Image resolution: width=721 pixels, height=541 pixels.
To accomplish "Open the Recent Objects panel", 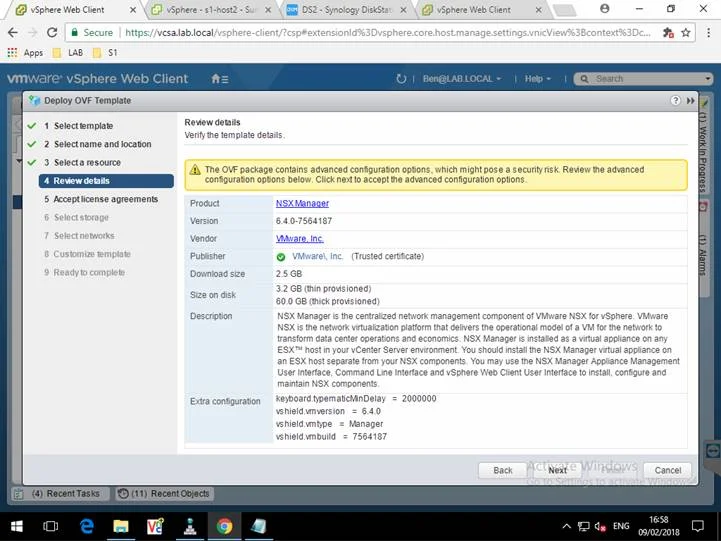I will 165,494.
